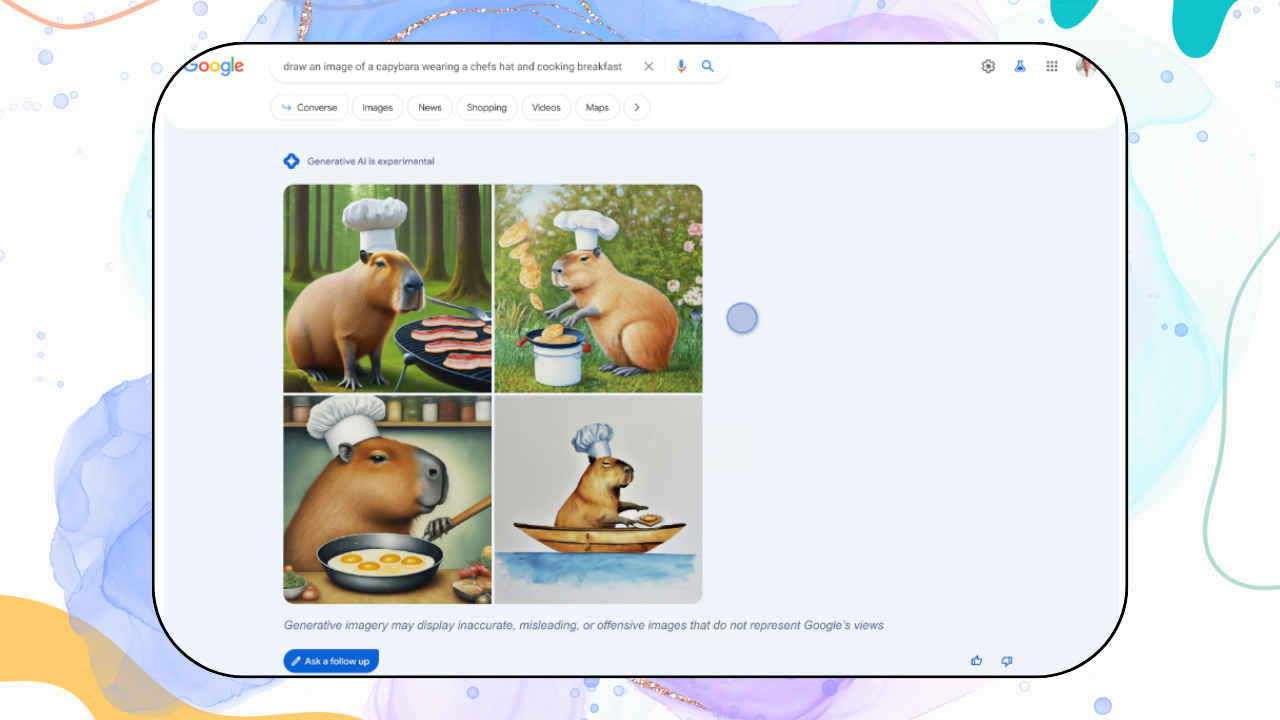Start voice search with microphone icon
Image resolution: width=1280 pixels, height=720 pixels.
[681, 66]
